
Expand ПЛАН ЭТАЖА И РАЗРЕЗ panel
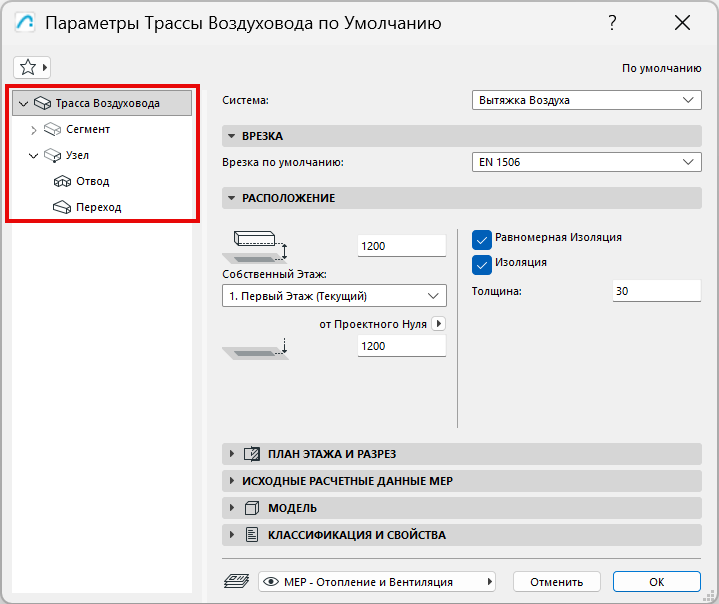point(462,454)
